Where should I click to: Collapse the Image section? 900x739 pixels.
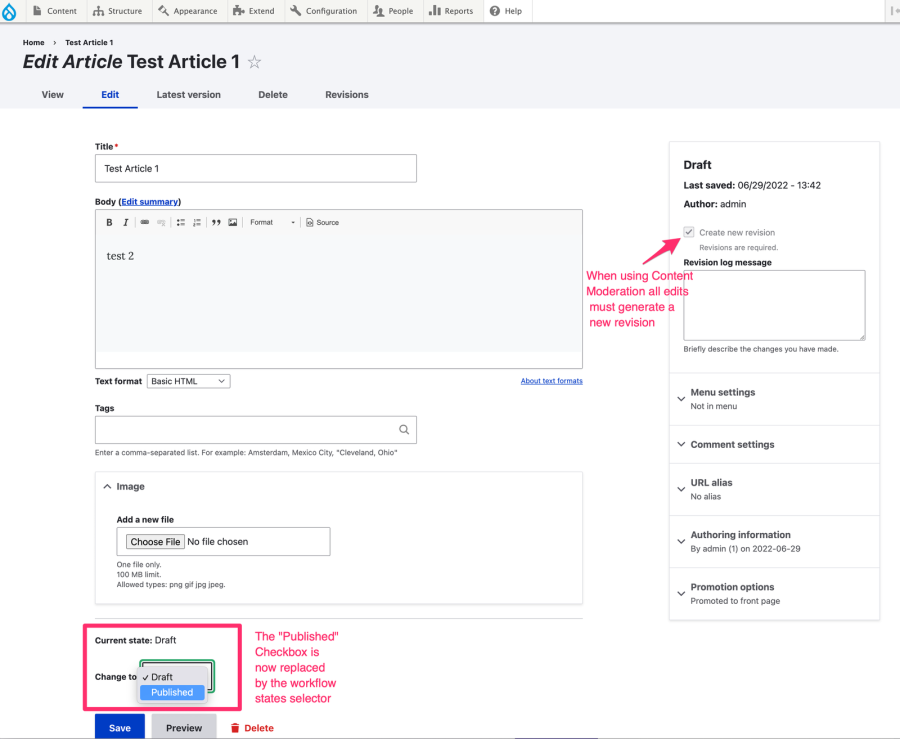click(125, 487)
